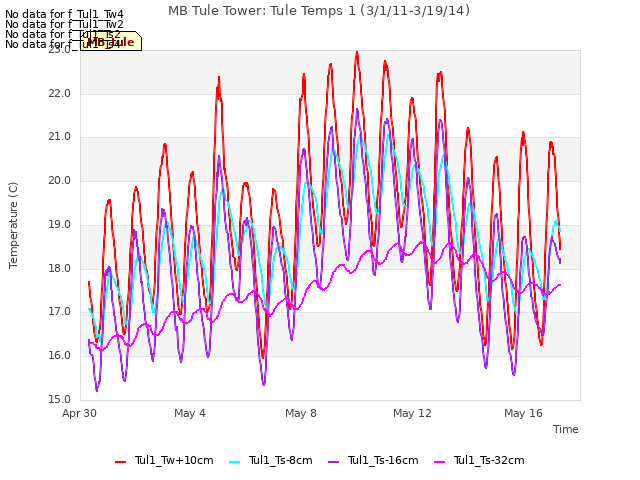
Task: Select the red Tul1_Tw+10cm legend swatch
Action: pyautogui.click(x=120, y=462)
